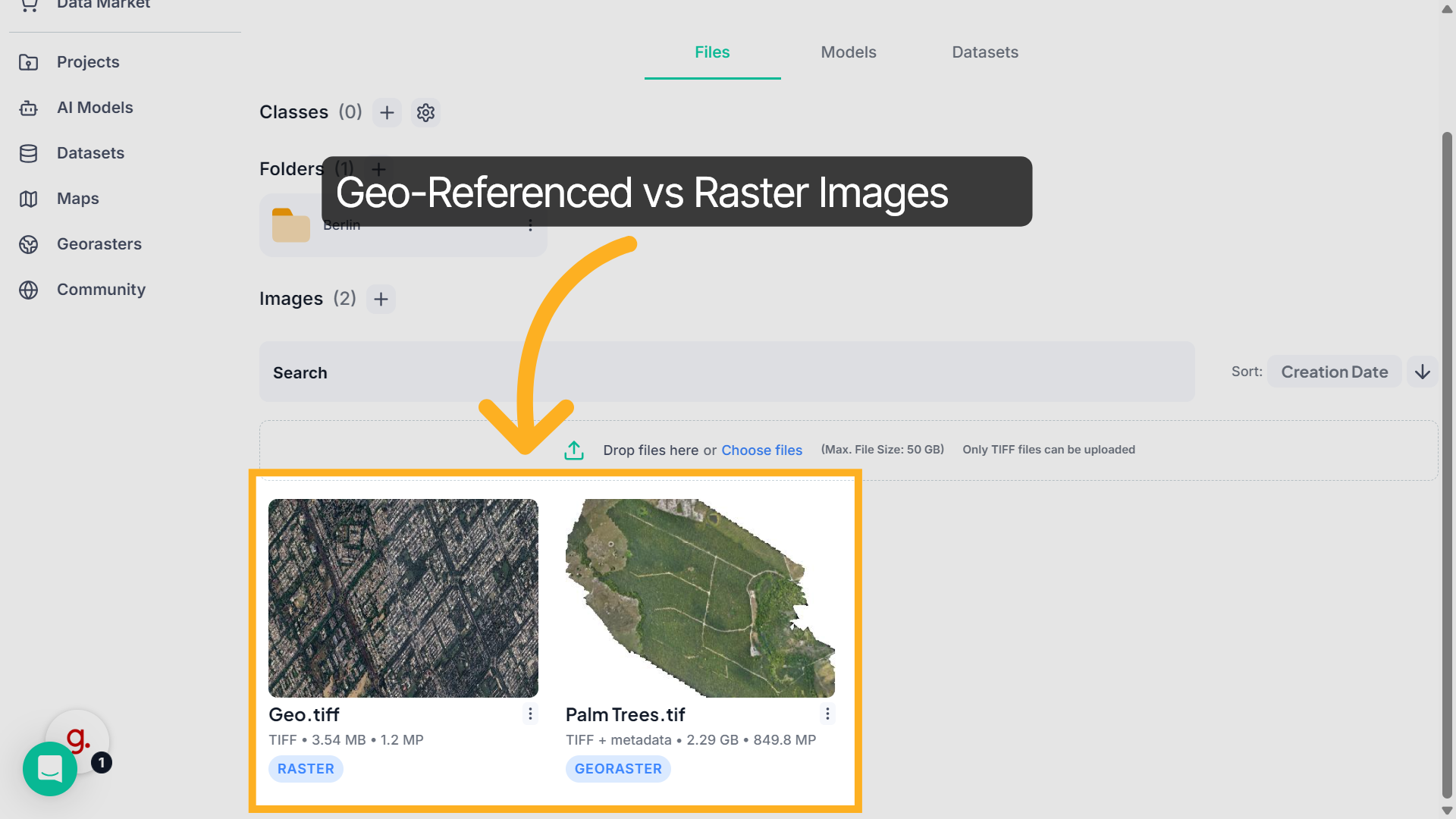Click the upload icon in drop zone
This screenshot has width=1456, height=819.
pos(574,450)
